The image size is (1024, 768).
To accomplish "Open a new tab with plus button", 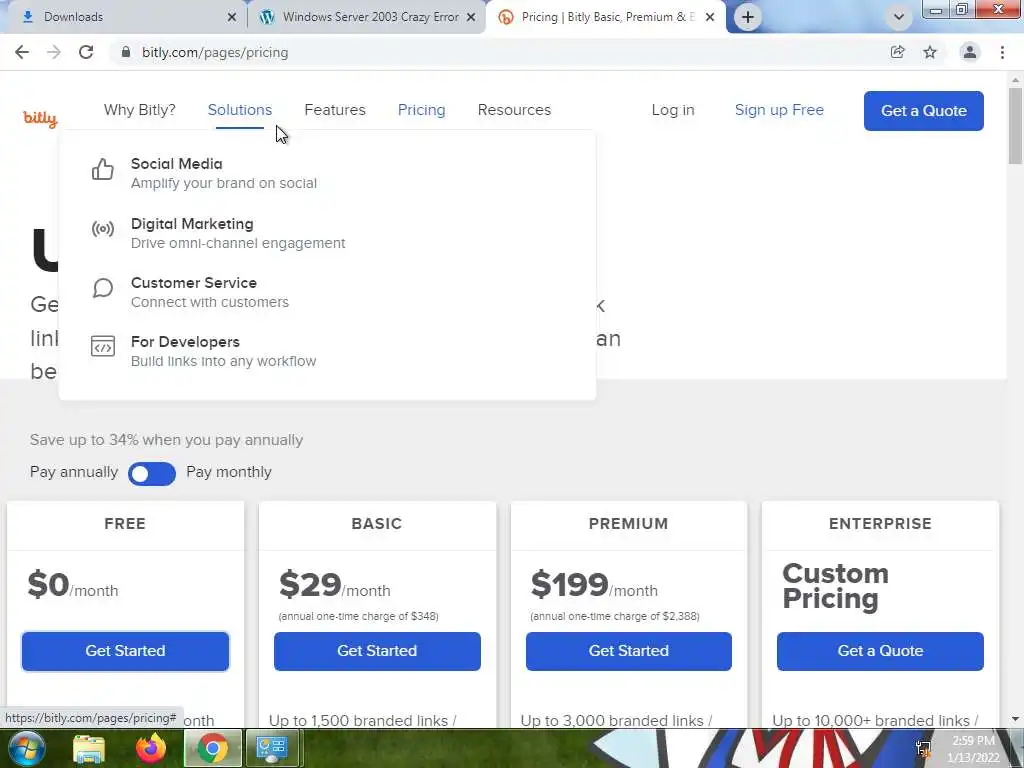I will [x=748, y=17].
